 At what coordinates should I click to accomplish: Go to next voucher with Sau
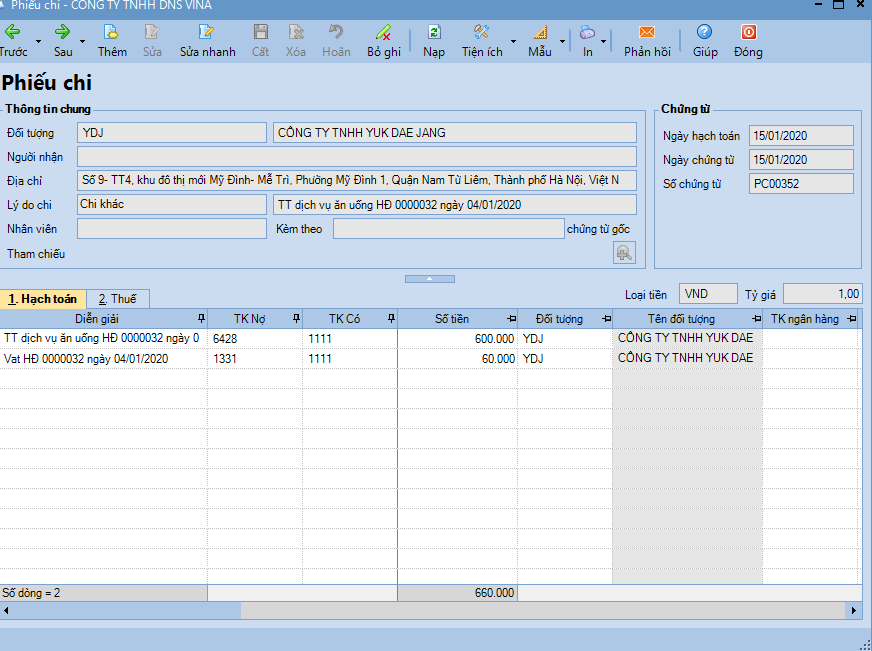tap(63, 40)
